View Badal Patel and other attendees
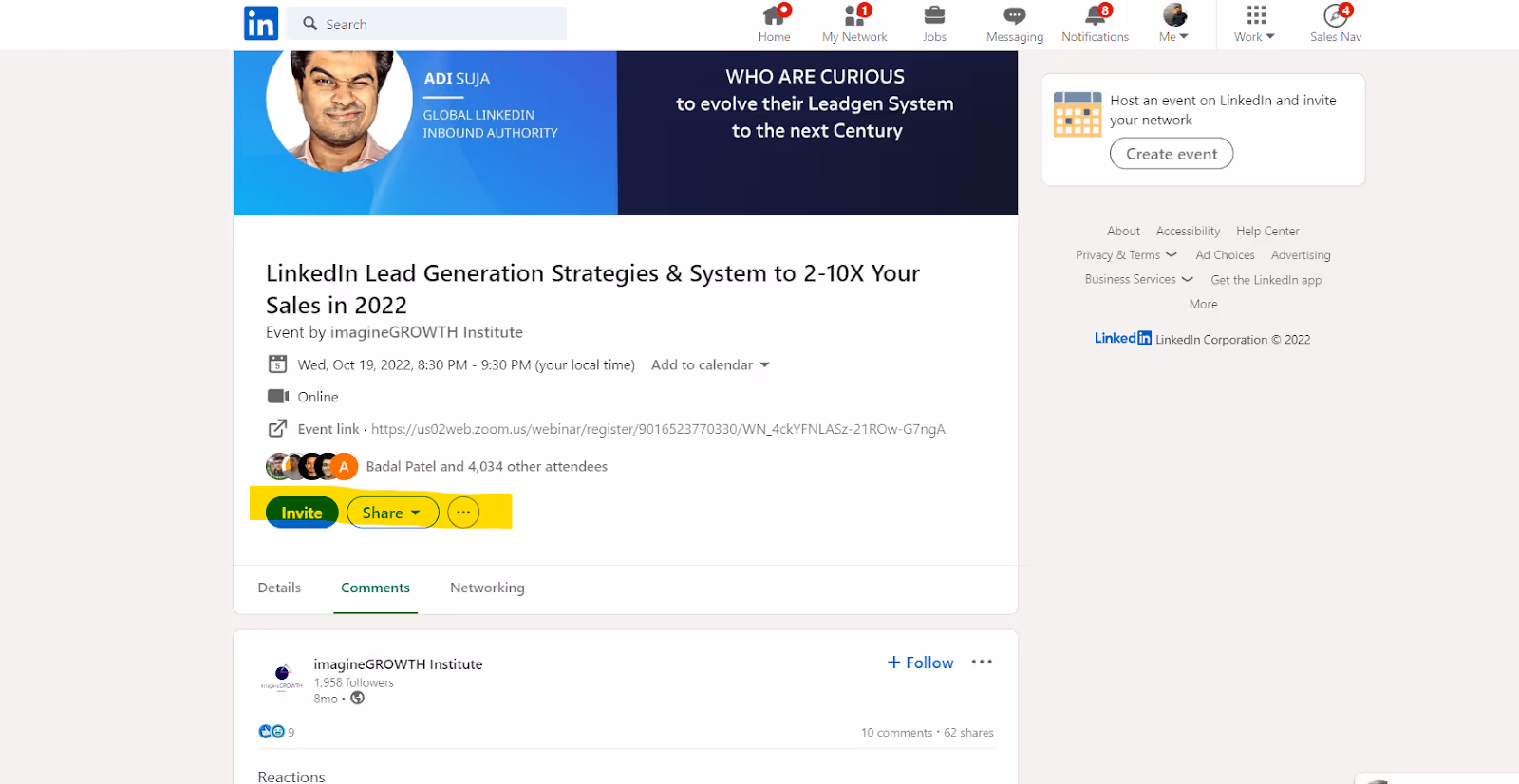Image resolution: width=1519 pixels, height=784 pixels. coord(487,467)
